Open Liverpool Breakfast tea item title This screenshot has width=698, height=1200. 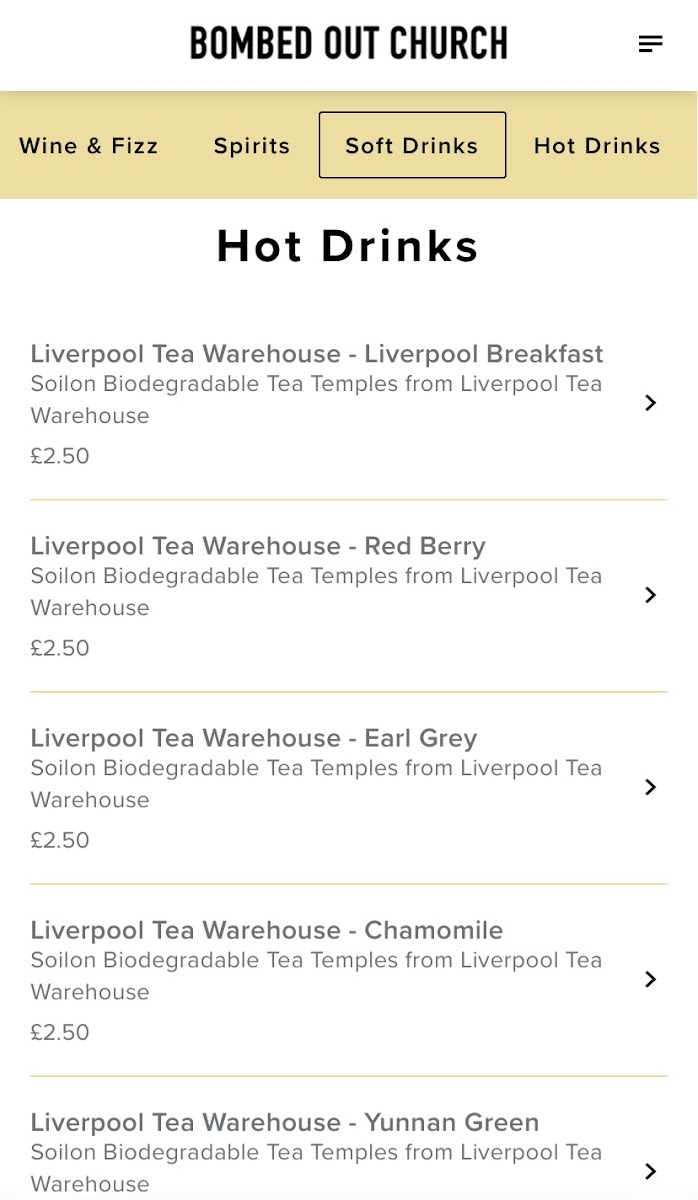coord(317,354)
